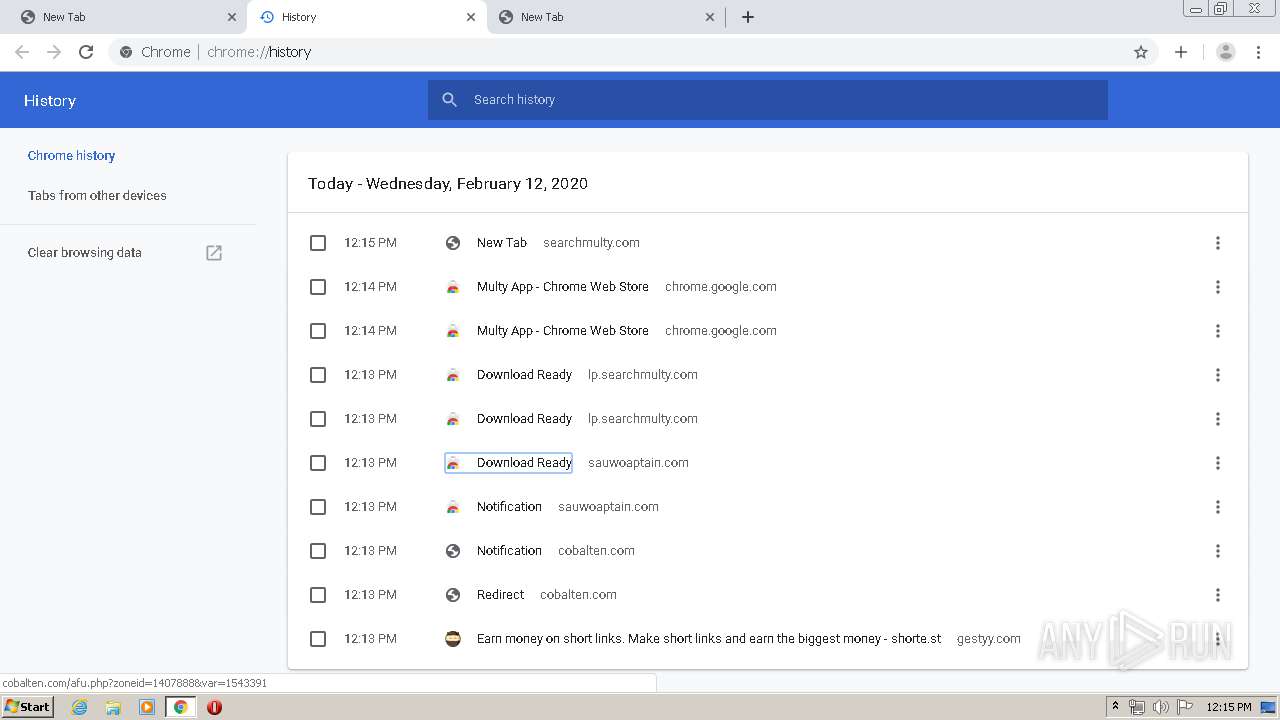Open first Multy App - Chrome Web Store link
Screen dimensions: 1280x720
(563, 287)
